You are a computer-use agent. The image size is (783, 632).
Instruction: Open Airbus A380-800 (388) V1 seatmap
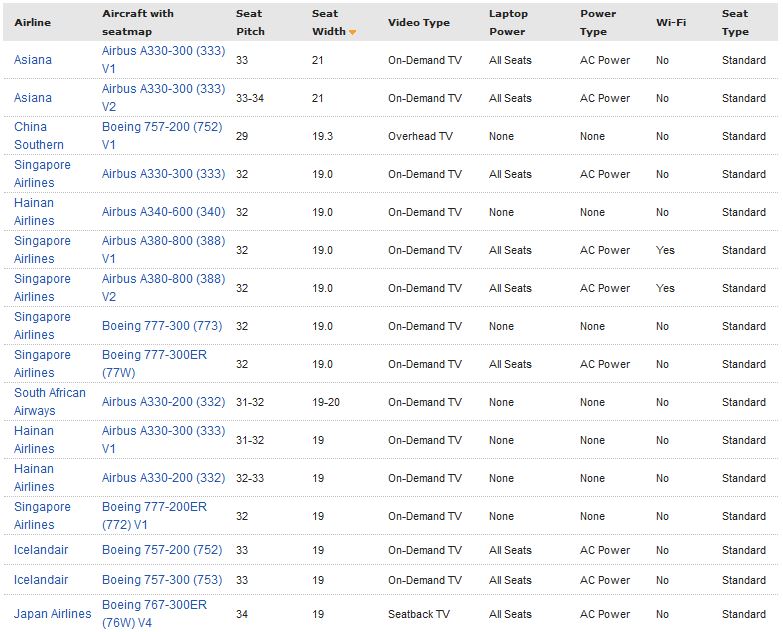pos(163,250)
